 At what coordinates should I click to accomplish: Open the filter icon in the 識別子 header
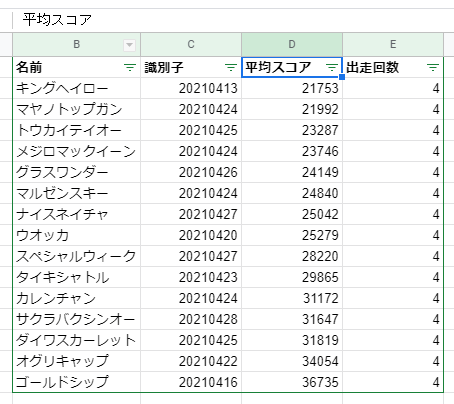231,68
